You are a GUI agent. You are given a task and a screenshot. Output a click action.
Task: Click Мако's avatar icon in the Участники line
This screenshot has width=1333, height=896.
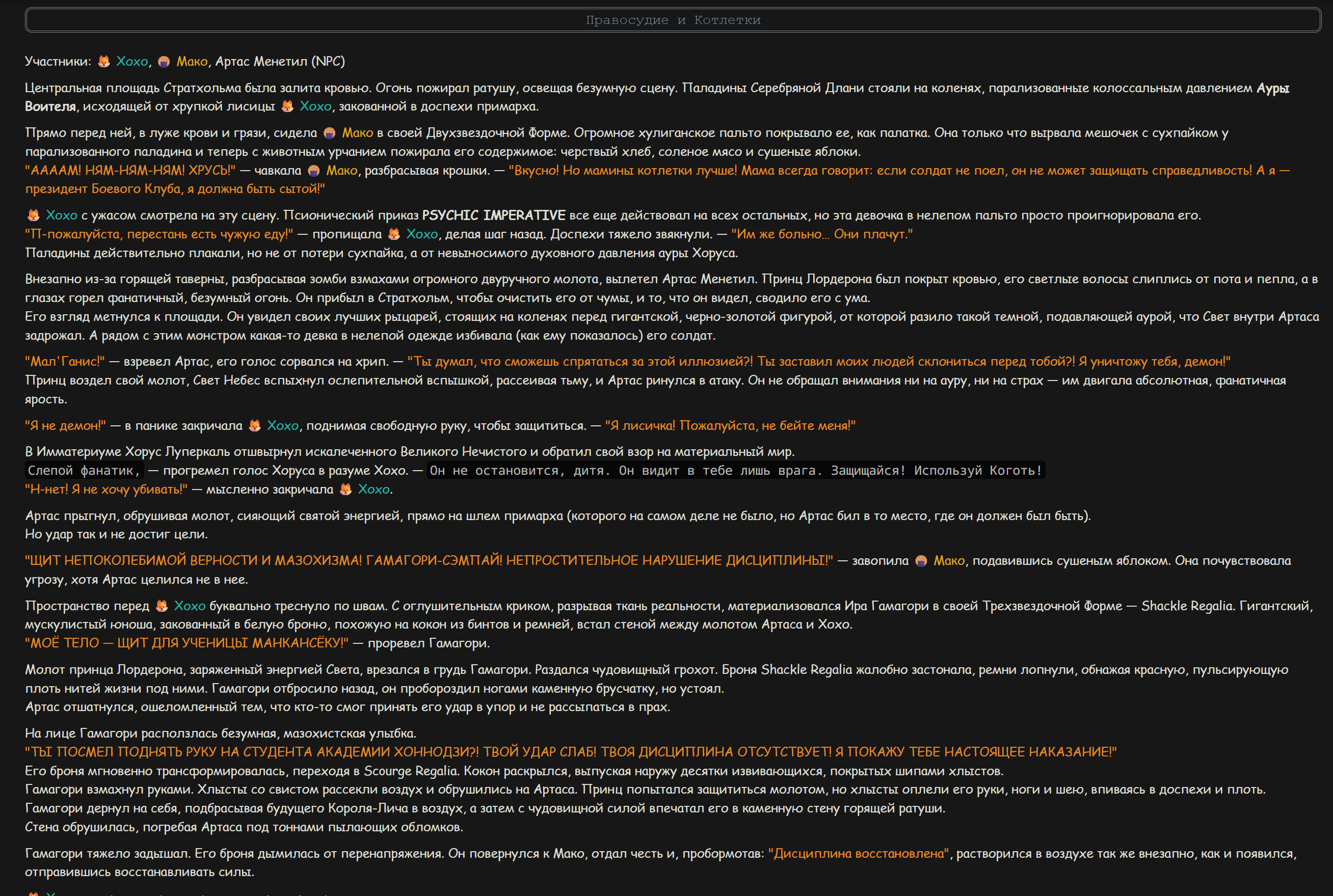pos(164,61)
